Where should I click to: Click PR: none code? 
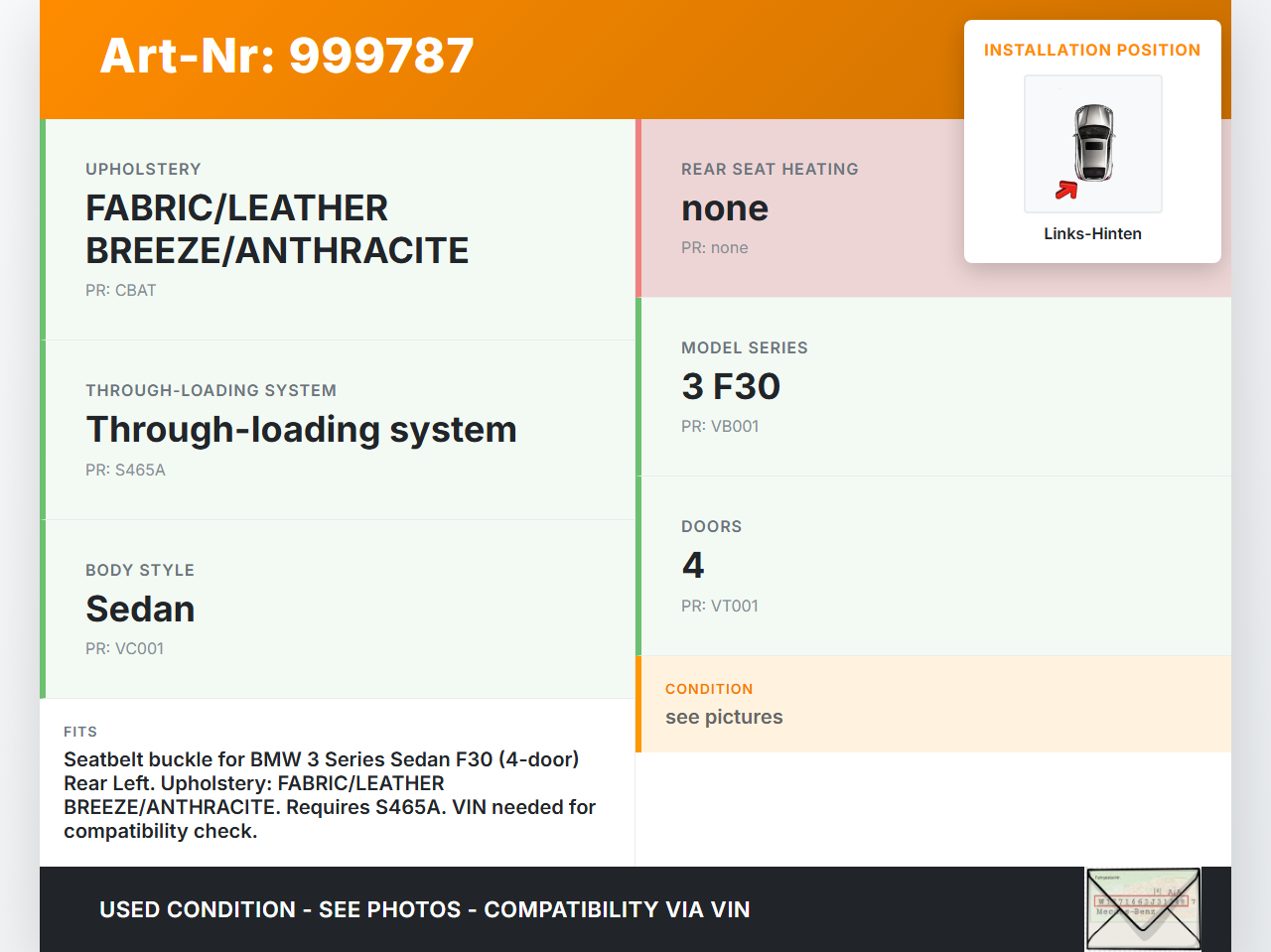point(715,247)
